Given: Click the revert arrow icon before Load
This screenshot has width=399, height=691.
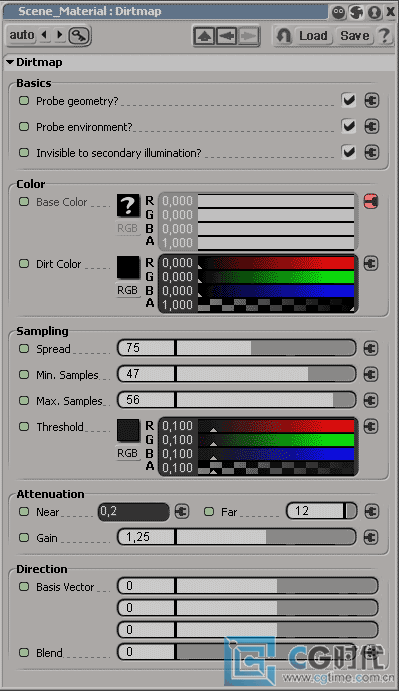Looking at the screenshot, I should [283, 36].
